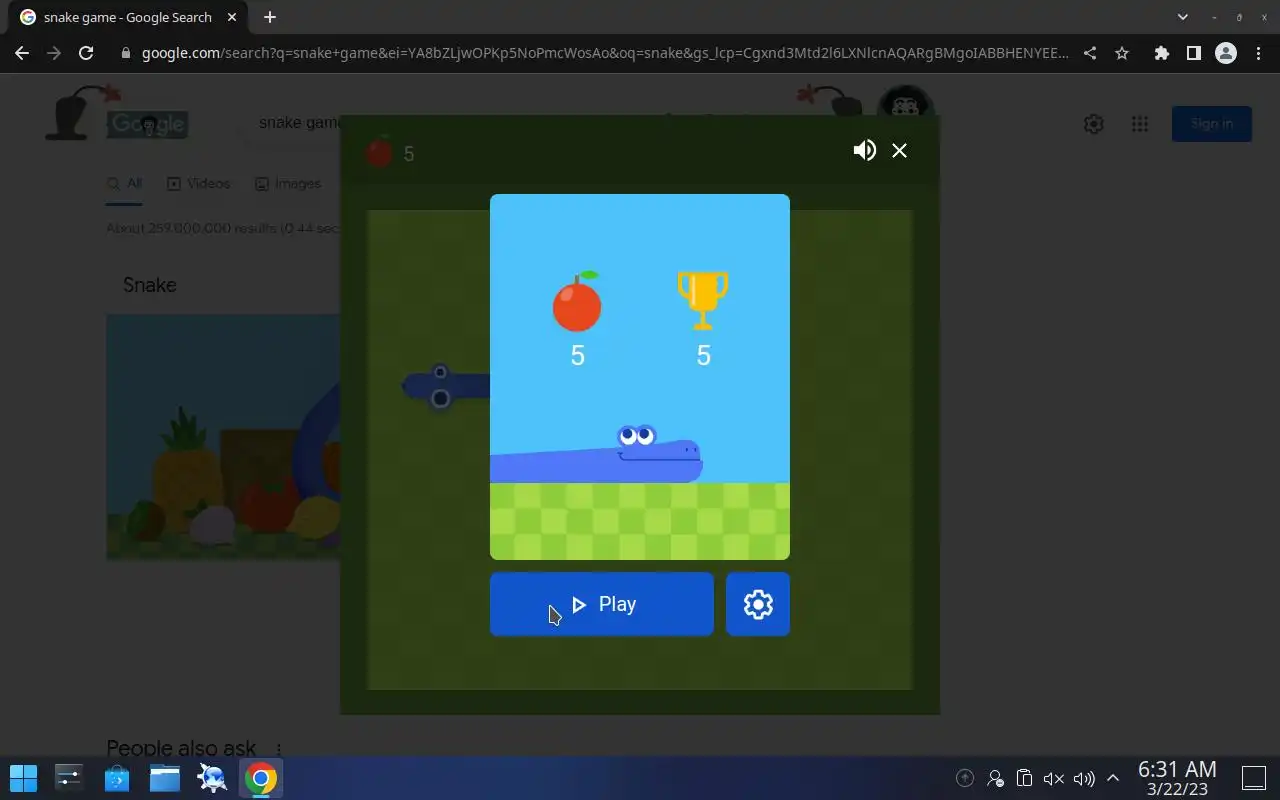Open a new Chrome tab
This screenshot has height=800, width=1280.
(x=270, y=17)
